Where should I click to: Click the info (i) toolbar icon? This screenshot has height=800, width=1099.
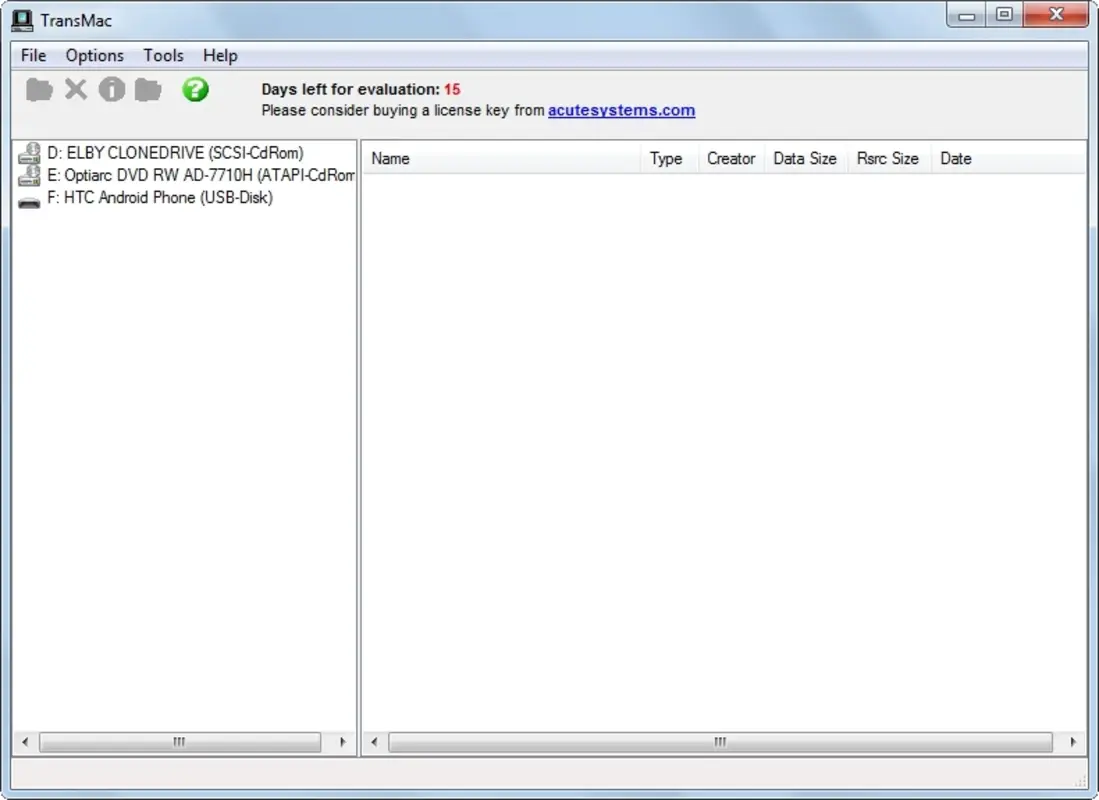coord(111,89)
